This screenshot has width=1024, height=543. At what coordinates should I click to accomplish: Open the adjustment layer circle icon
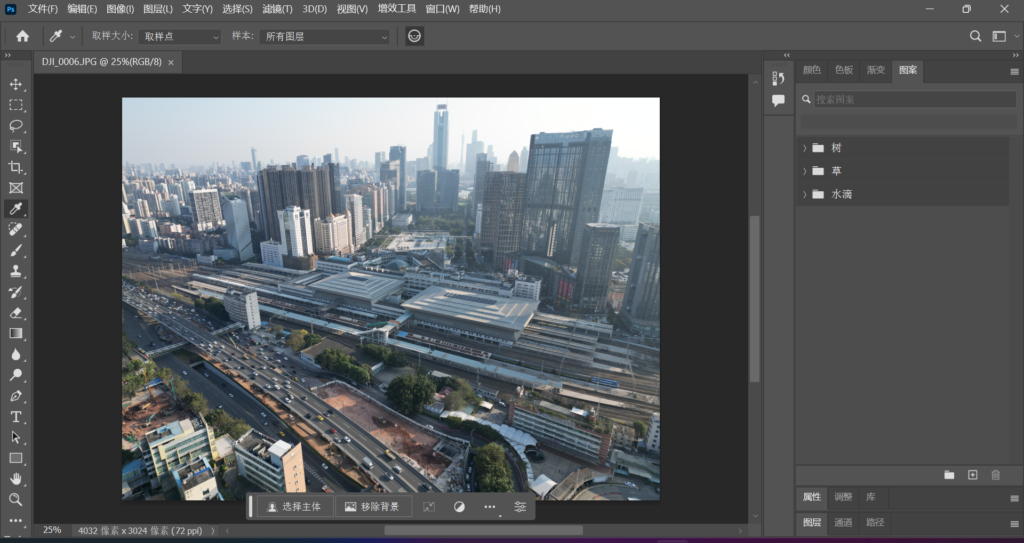coord(459,507)
